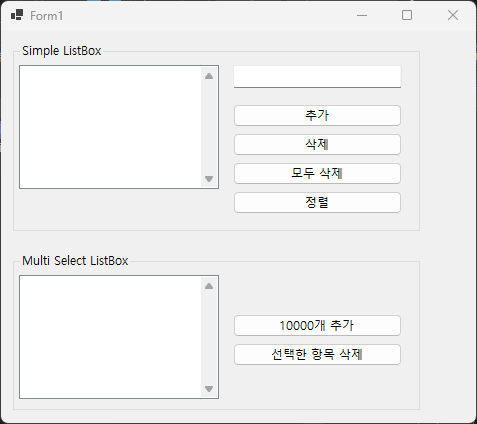This screenshot has height=424, width=477.
Task: Click the 모두 삭제 button
Action: point(317,174)
